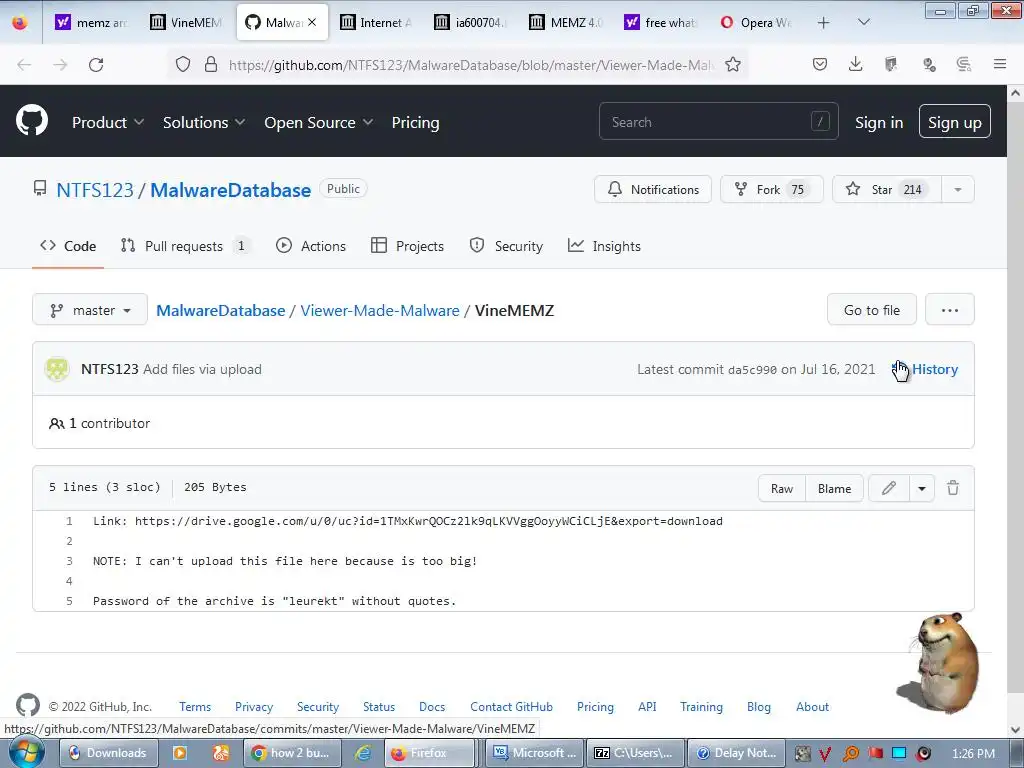Screen dimensions: 1024x768
Task: Open the Pull requests tab
Action: [x=185, y=246]
